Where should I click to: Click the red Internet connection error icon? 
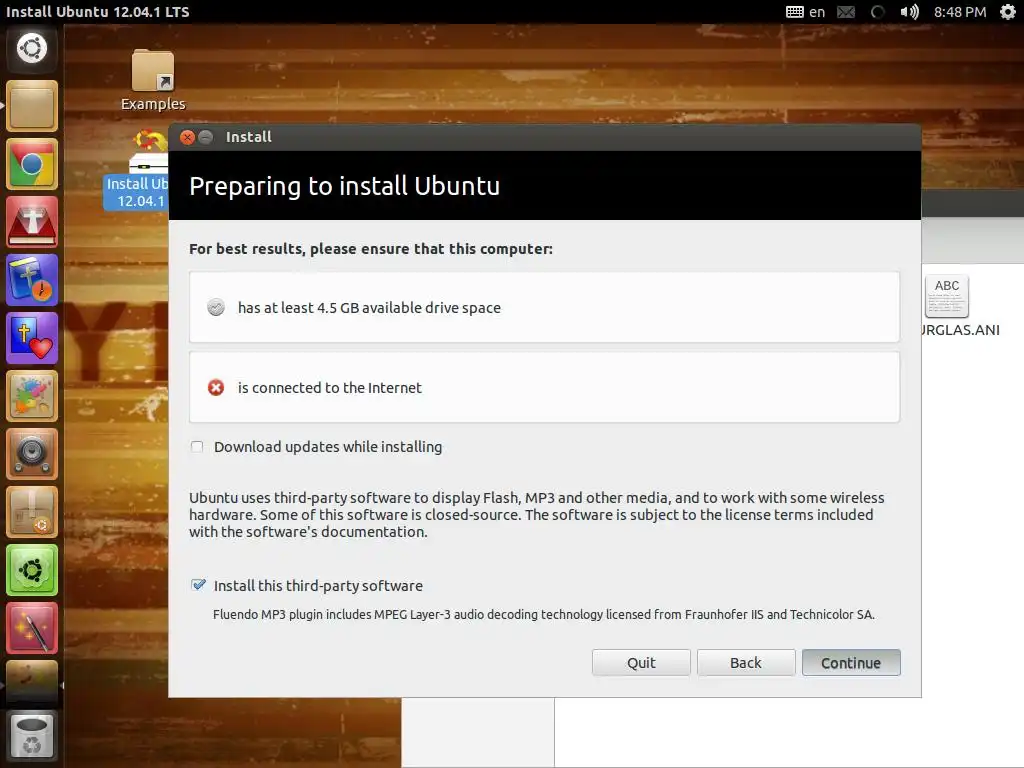point(216,387)
